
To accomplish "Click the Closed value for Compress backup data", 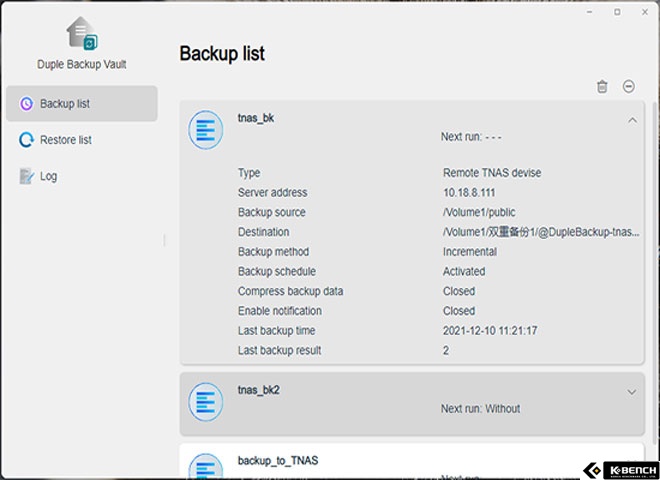I will [459, 291].
